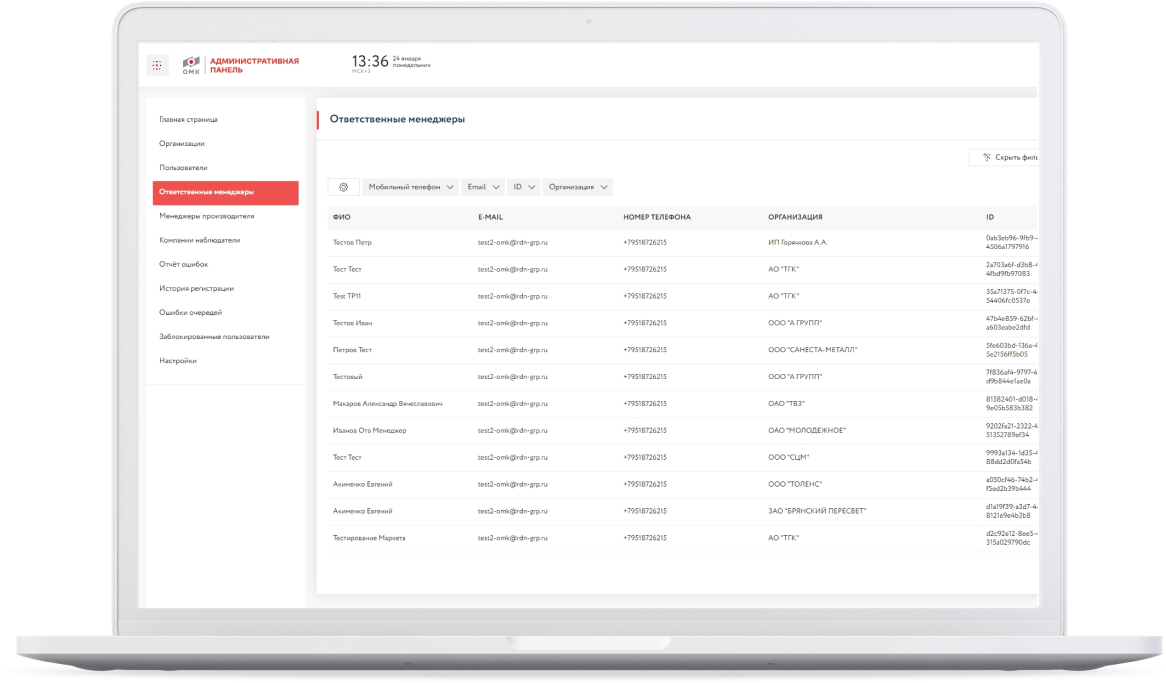Viewport: 1166px width, 683px height.
Task: Open Отчёт ошибок page
Action: tap(184, 264)
